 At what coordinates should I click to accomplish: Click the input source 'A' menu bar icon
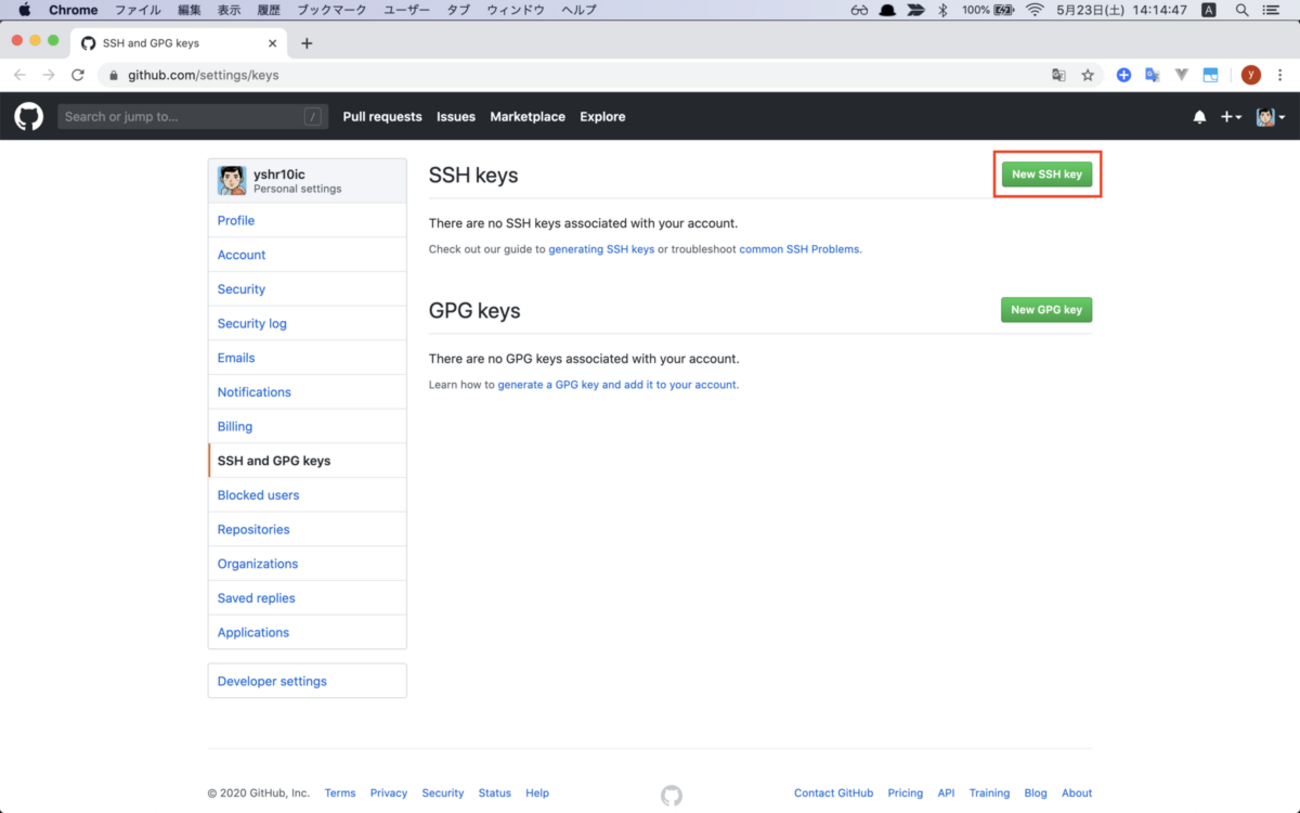pos(1209,10)
